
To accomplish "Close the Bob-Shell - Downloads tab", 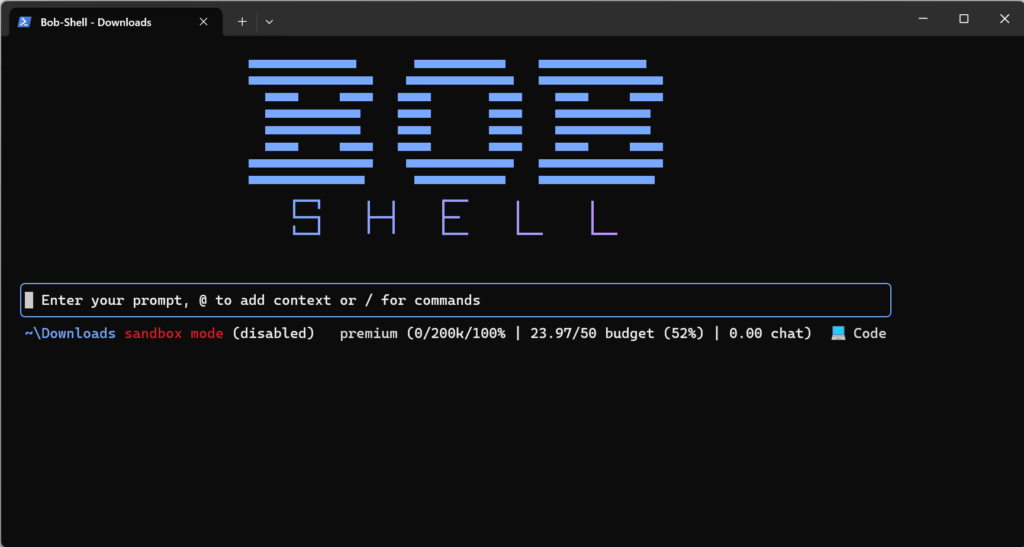I will (x=204, y=21).
